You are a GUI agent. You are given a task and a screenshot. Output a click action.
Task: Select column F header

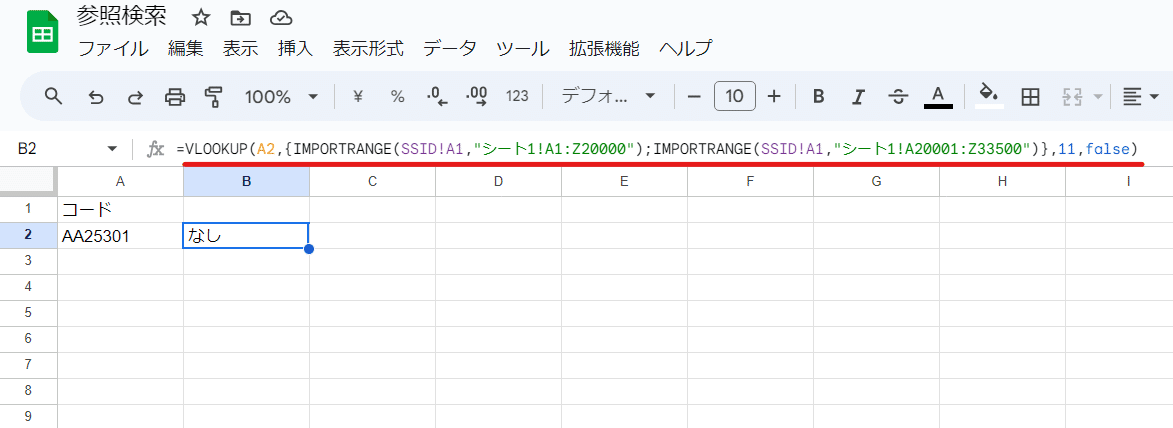[750, 181]
